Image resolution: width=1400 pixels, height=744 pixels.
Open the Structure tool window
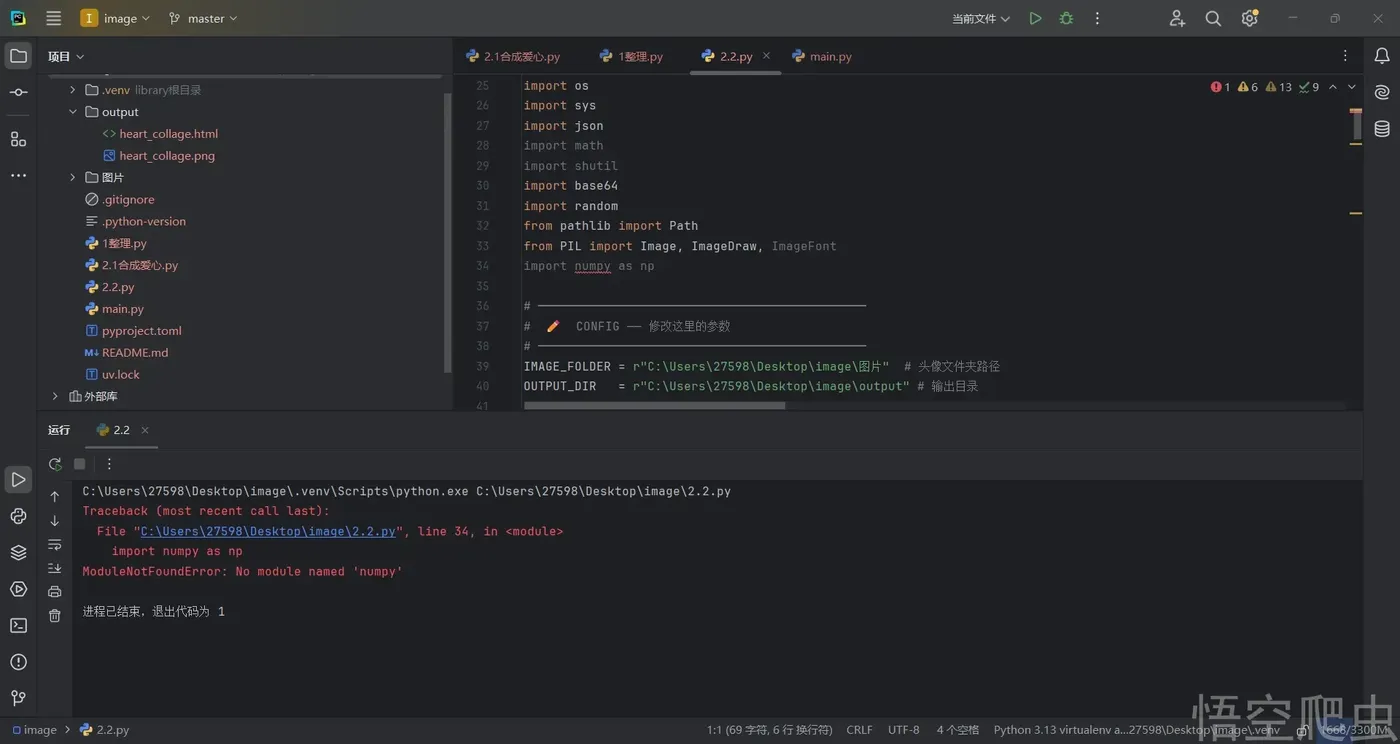coord(18,139)
